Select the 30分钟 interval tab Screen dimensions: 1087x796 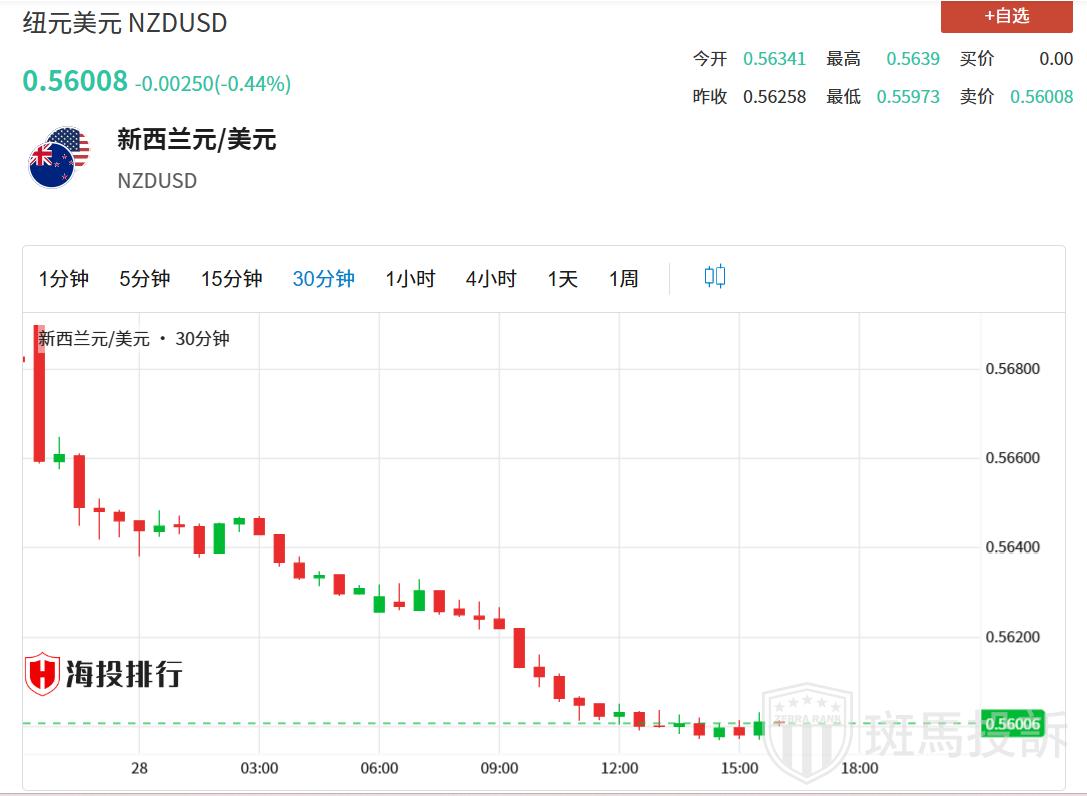[x=323, y=279]
